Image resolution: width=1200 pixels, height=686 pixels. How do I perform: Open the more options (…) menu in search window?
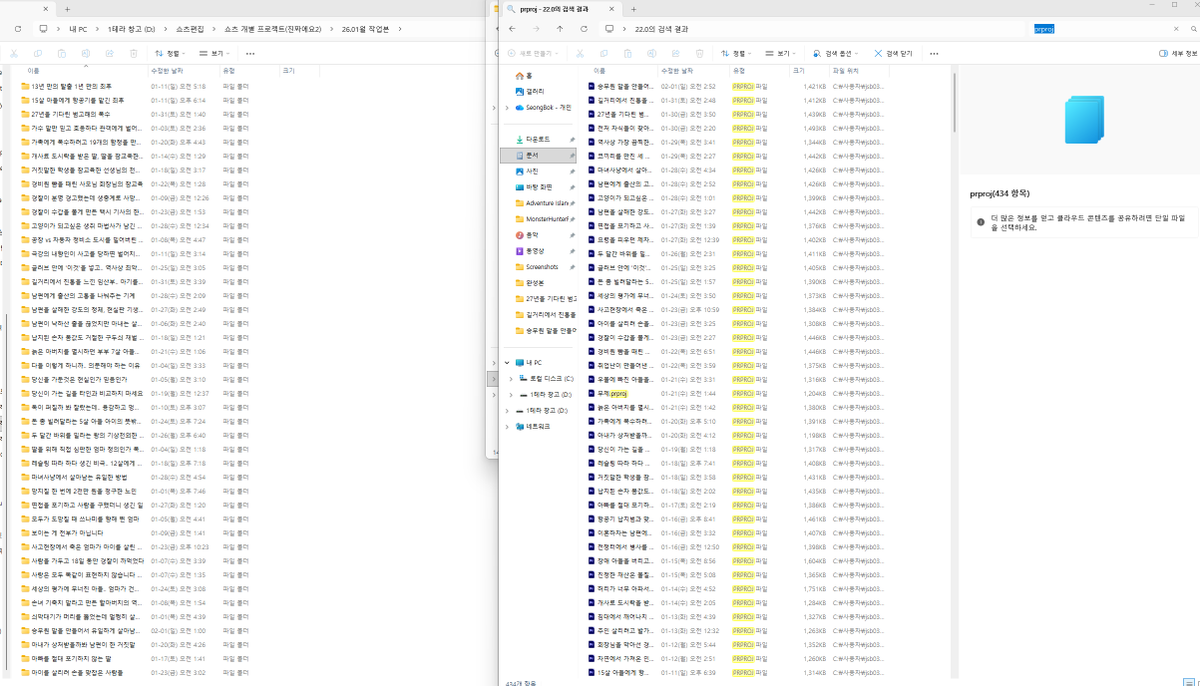click(934, 53)
